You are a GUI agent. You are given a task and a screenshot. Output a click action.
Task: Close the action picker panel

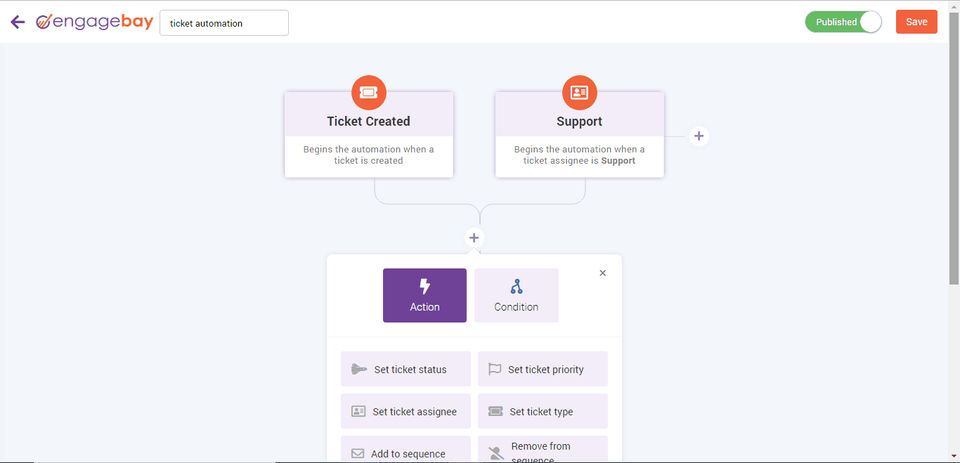[602, 273]
